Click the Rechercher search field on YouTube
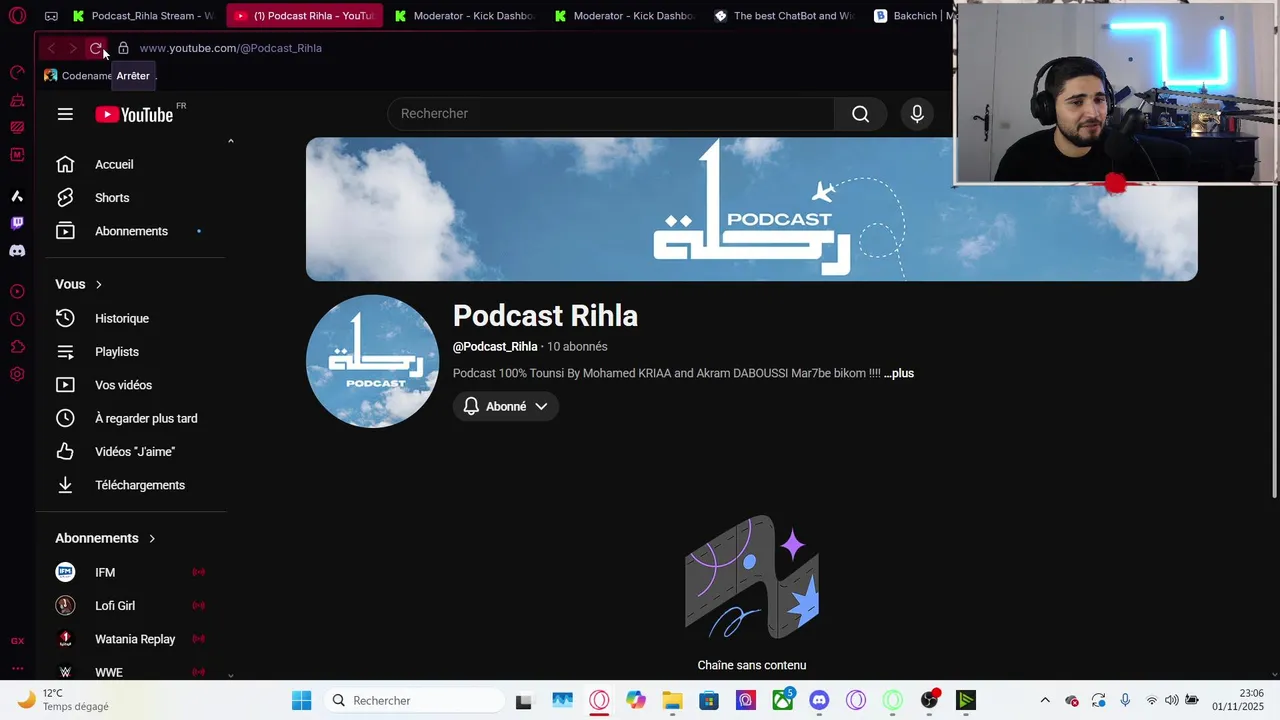The image size is (1280, 720). coord(610,114)
